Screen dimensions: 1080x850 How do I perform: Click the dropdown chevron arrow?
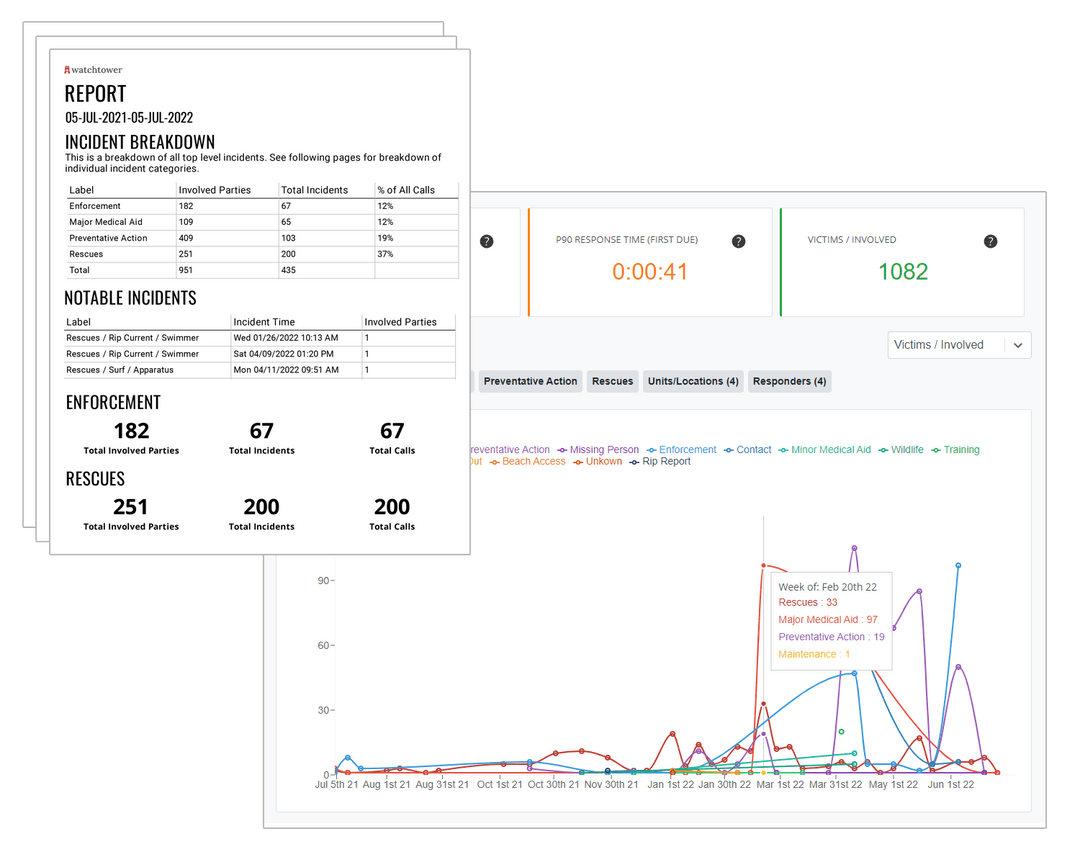click(1018, 345)
